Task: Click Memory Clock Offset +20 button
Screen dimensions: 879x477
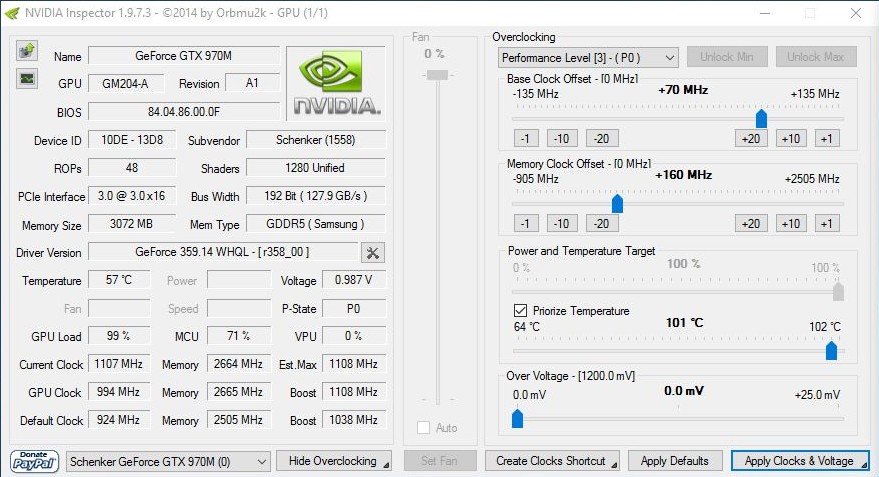Action: tap(751, 224)
